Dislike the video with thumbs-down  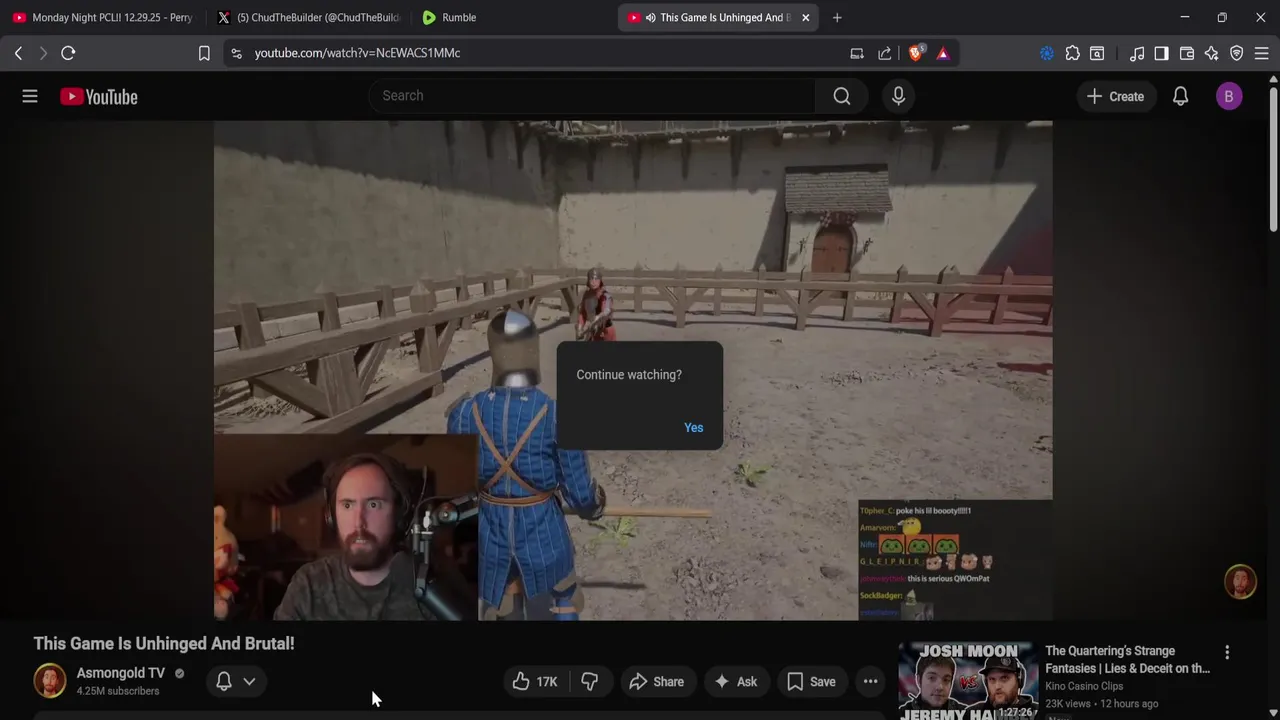coord(590,682)
